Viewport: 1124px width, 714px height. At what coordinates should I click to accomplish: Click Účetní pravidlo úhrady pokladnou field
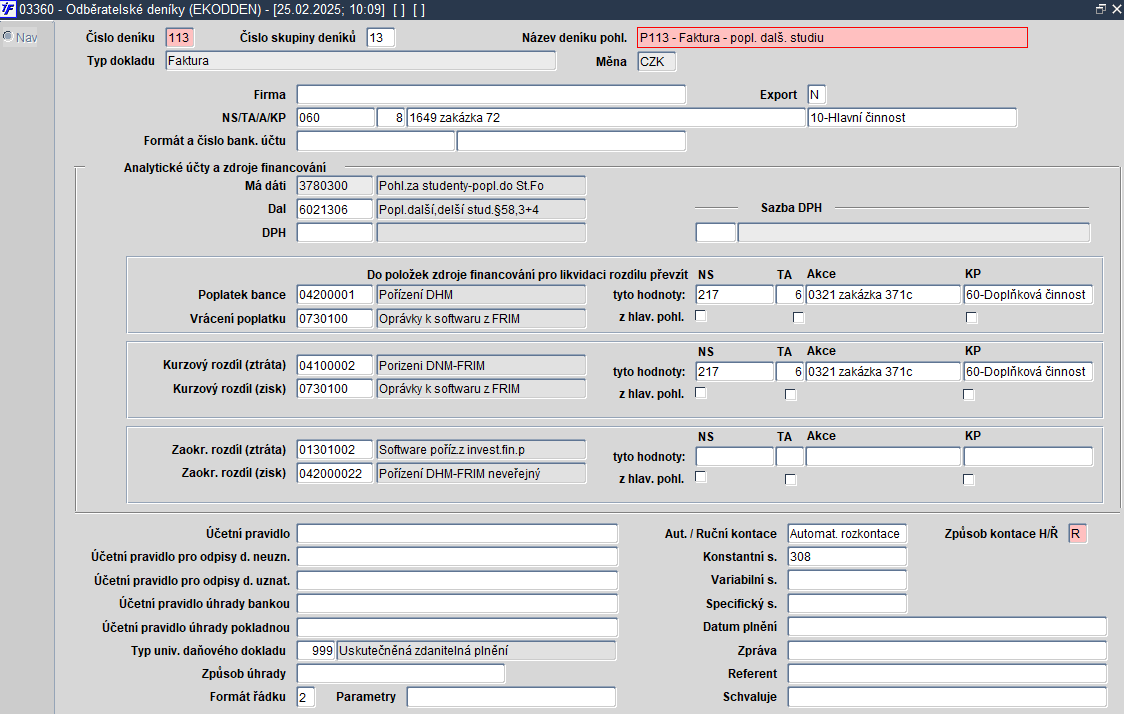pyautogui.click(x=457, y=627)
